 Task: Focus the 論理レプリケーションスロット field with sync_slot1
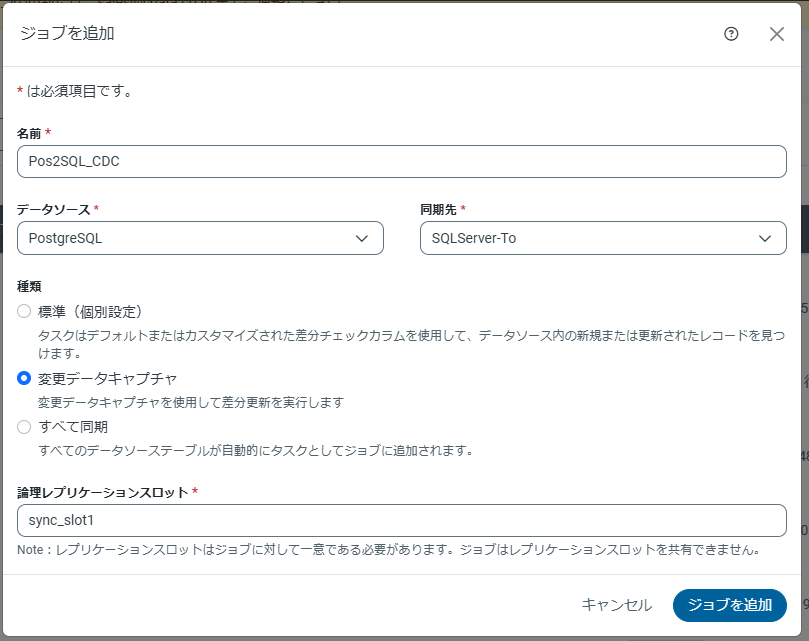(401, 521)
